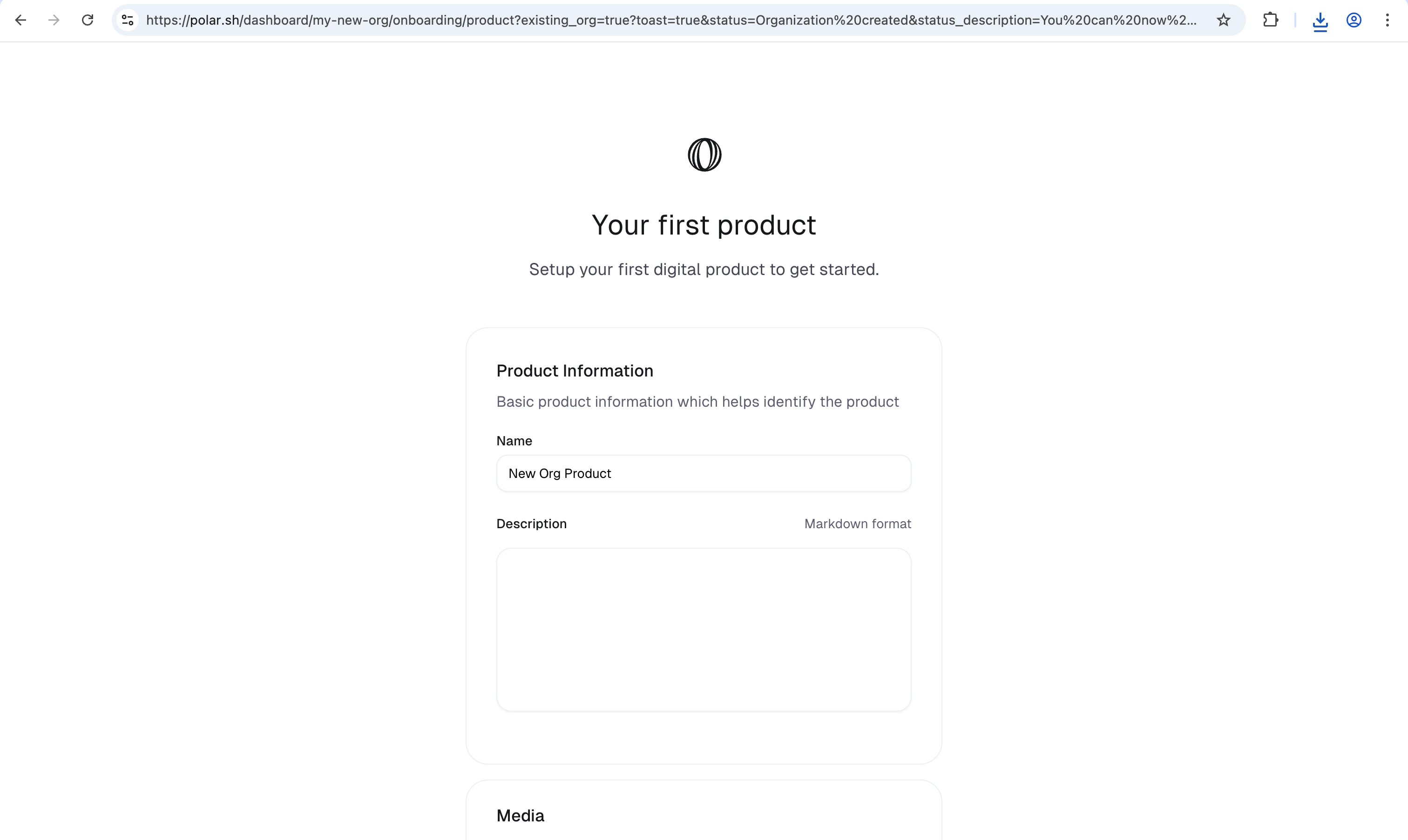Click the Polar logo
This screenshot has height=840, width=1408.
[x=704, y=155]
